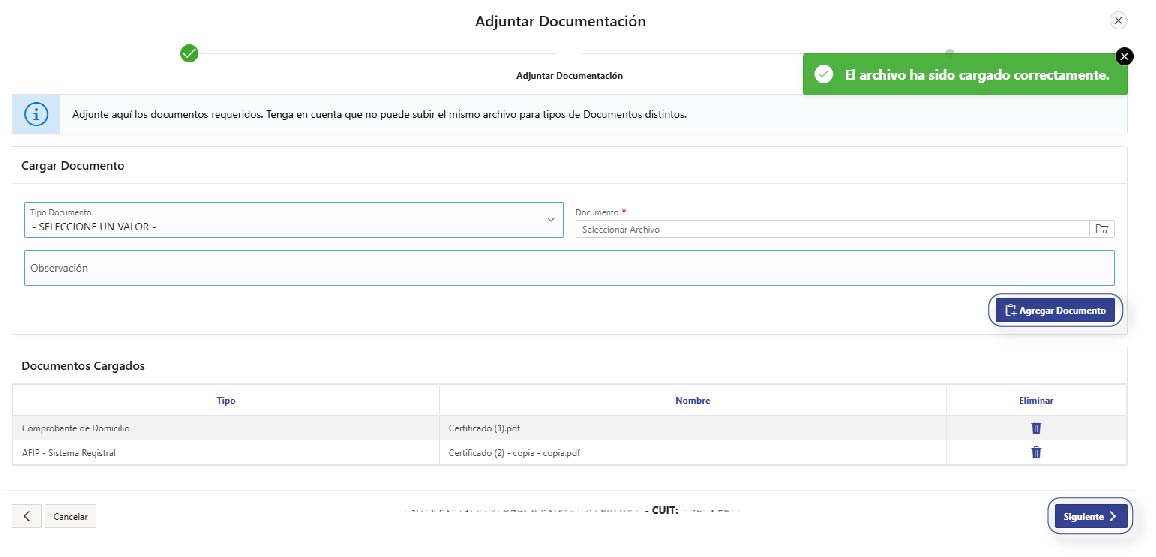Close the Adjuntar Documentación dialog
Viewport: 1156px width, 557px height.
(x=1118, y=20)
